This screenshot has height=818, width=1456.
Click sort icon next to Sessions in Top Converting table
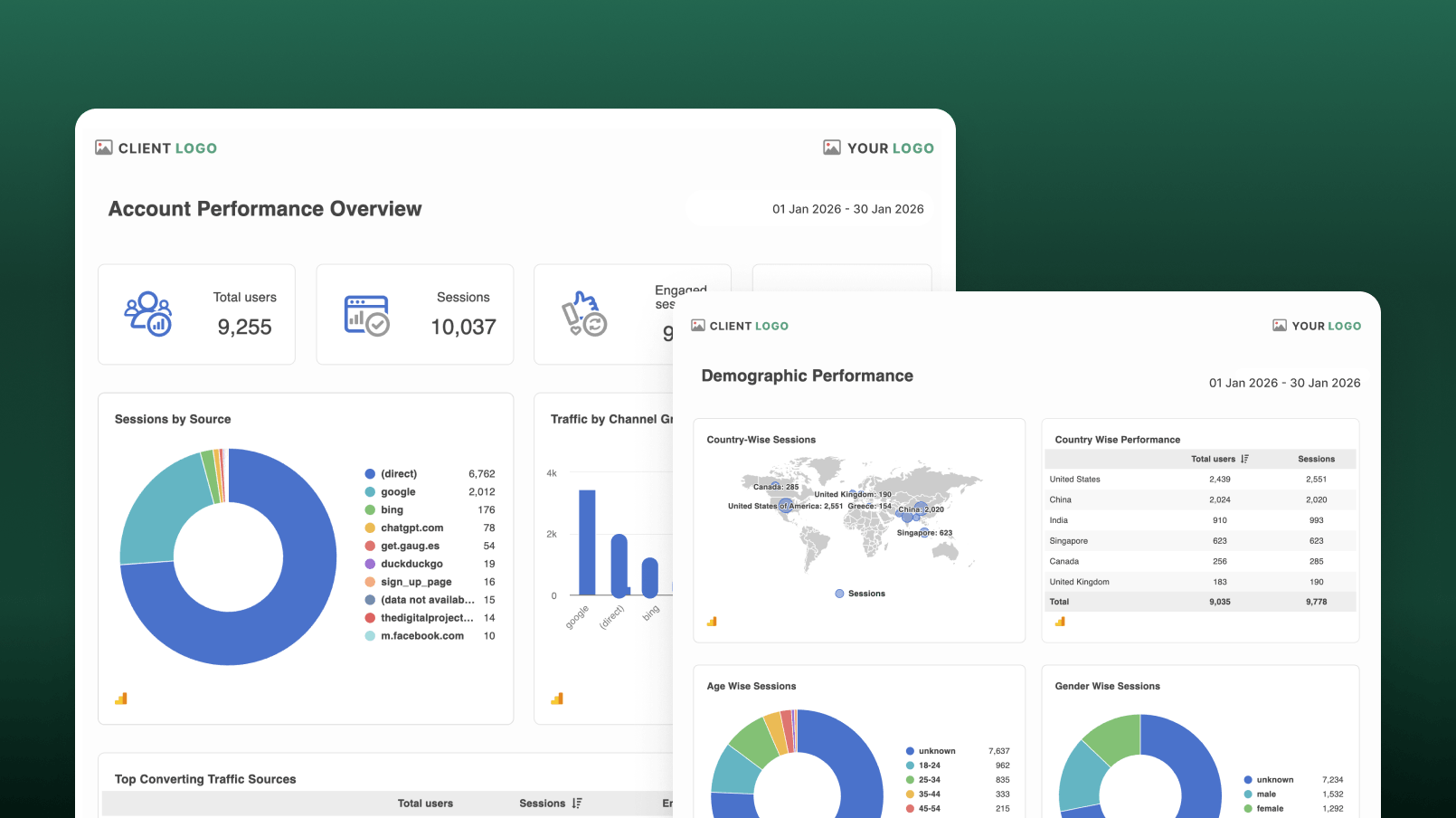(577, 804)
